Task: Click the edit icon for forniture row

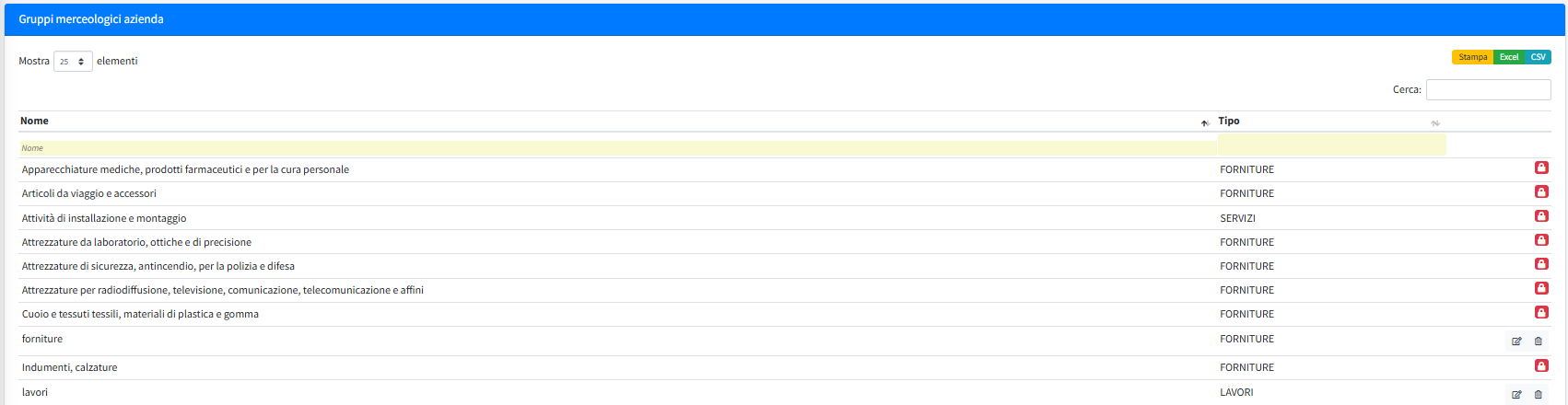Action: point(1516,341)
